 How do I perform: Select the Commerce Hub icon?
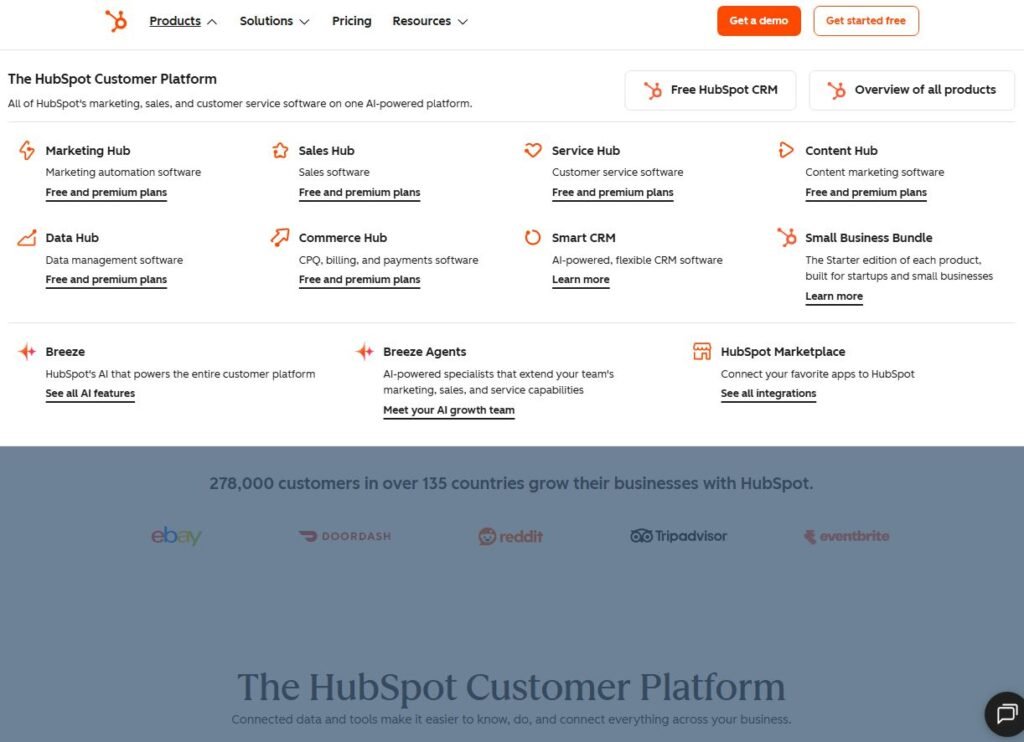(280, 237)
